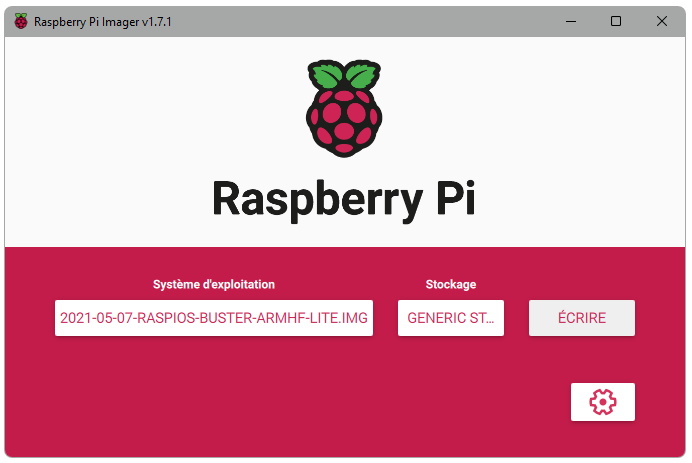Click the word "Pi" in the large heading
Screen dimensions: 692x463
[x=451, y=199]
